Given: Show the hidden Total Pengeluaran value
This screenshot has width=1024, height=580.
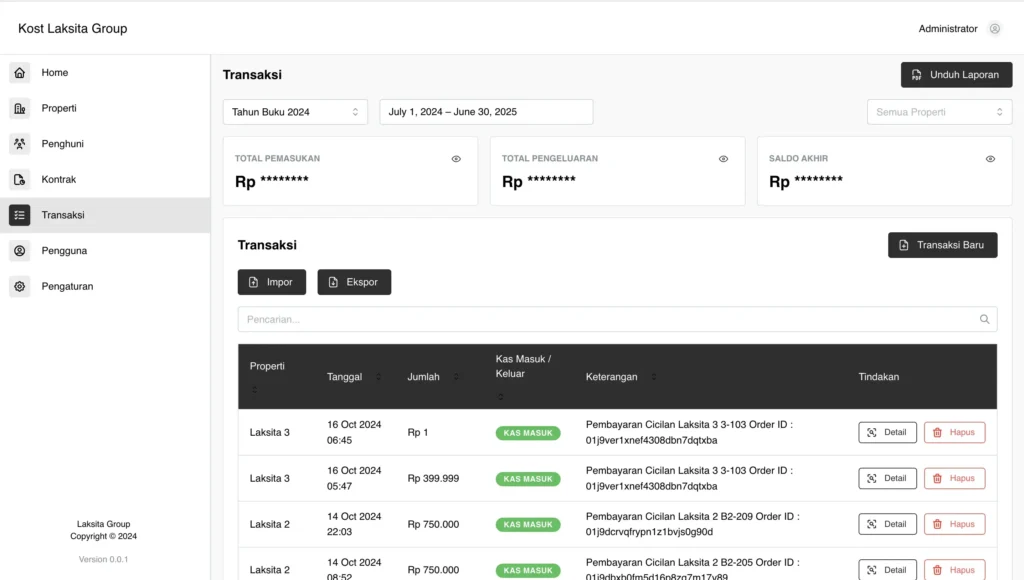Looking at the screenshot, I should click(x=723, y=159).
